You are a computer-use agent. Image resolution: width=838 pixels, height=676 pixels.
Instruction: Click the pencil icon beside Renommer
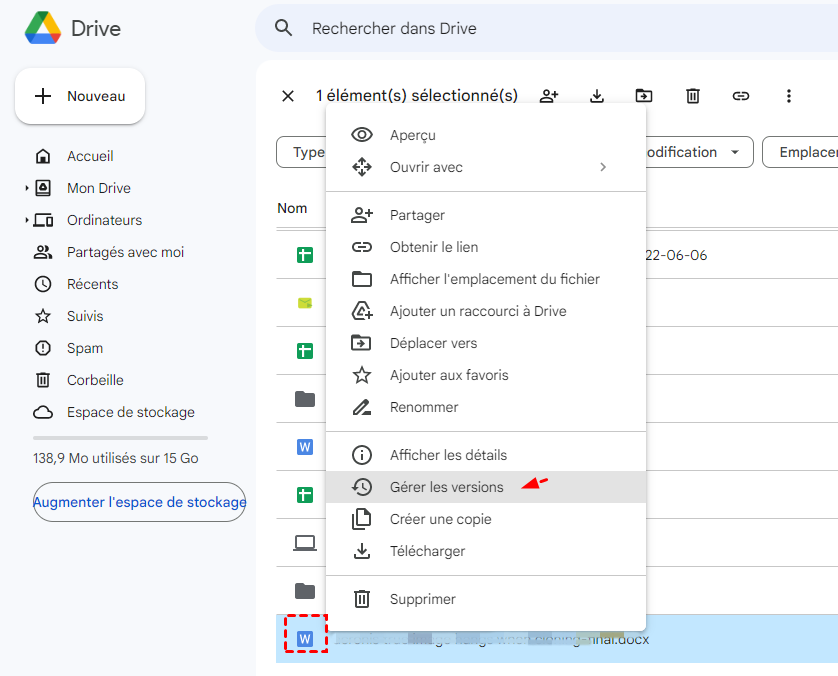pos(362,407)
